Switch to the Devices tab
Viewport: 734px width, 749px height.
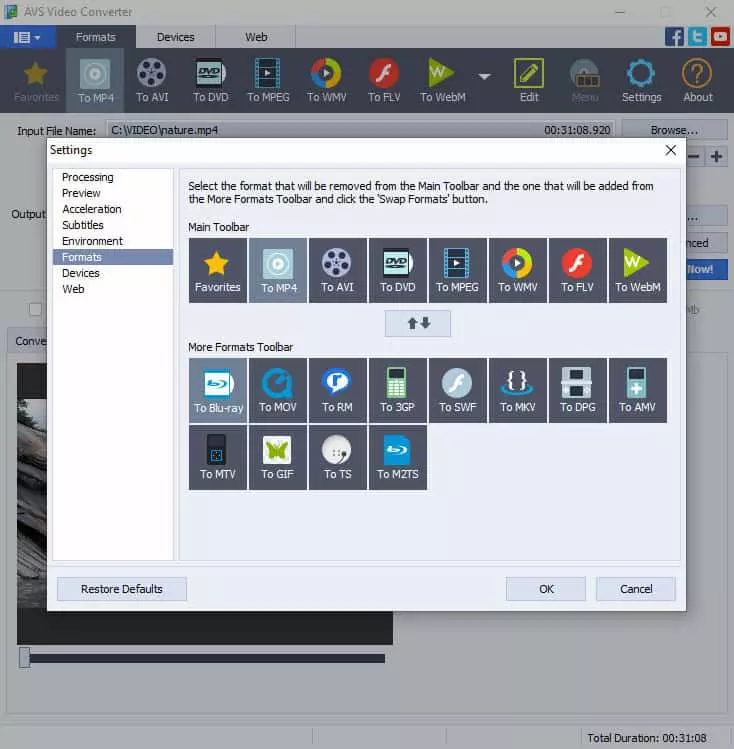176,37
